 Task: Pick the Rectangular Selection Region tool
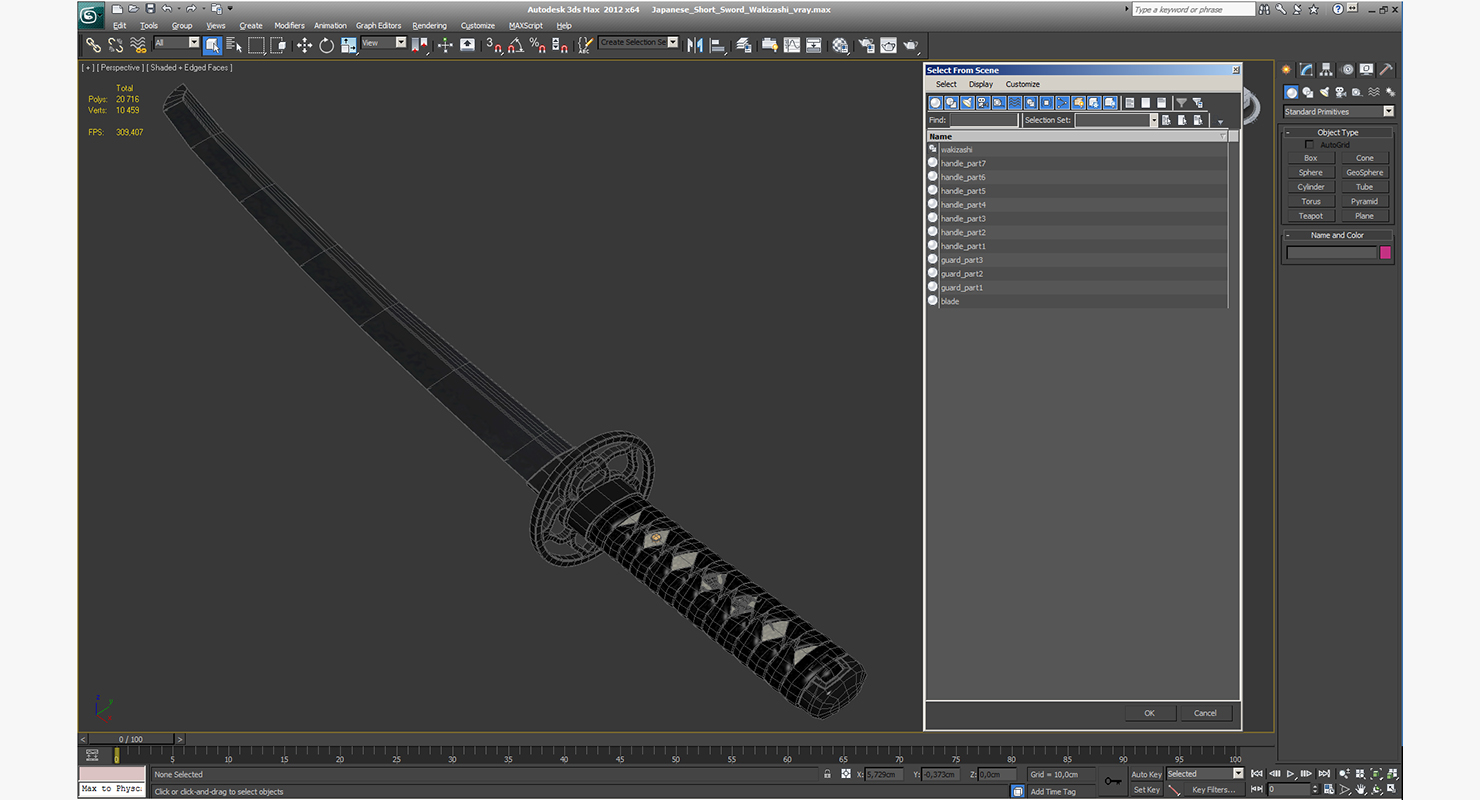click(257, 45)
